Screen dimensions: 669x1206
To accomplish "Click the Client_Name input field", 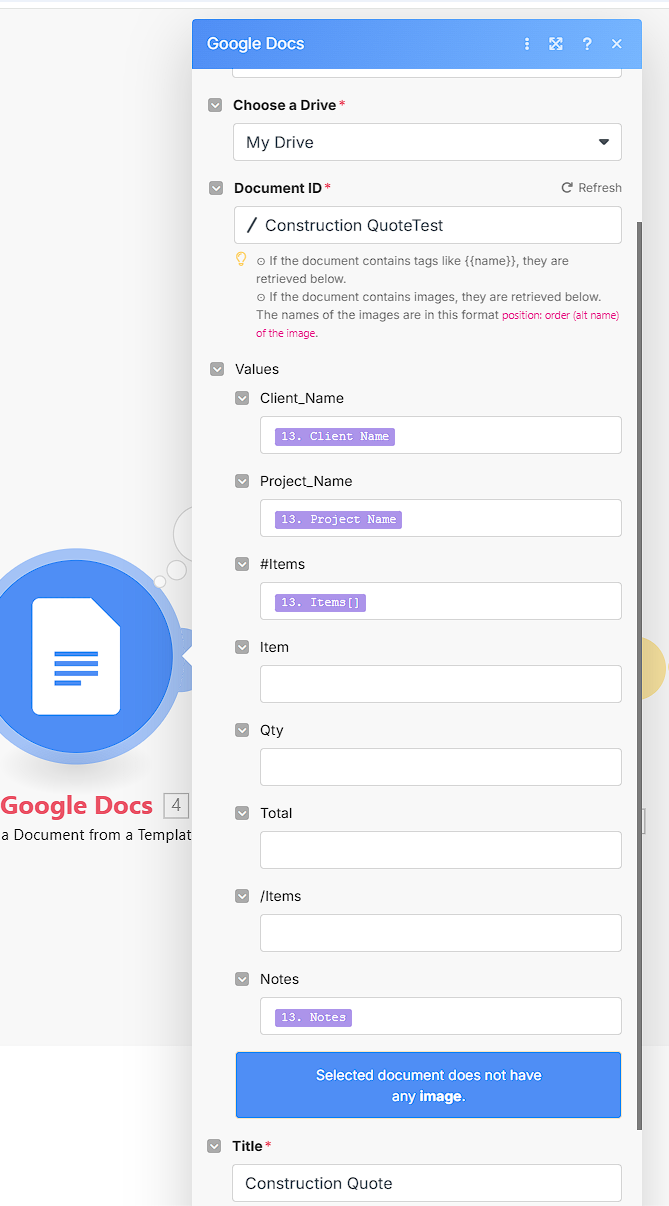I will coord(440,435).
